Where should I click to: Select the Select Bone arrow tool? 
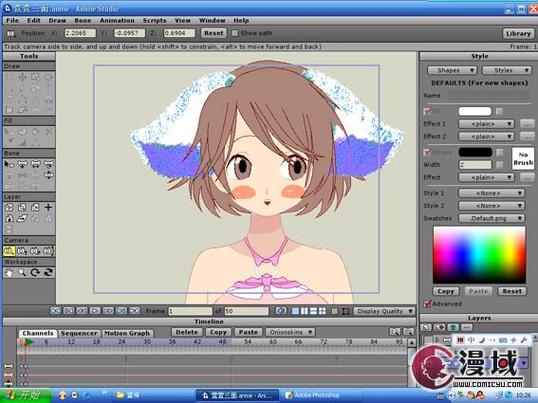(9, 164)
